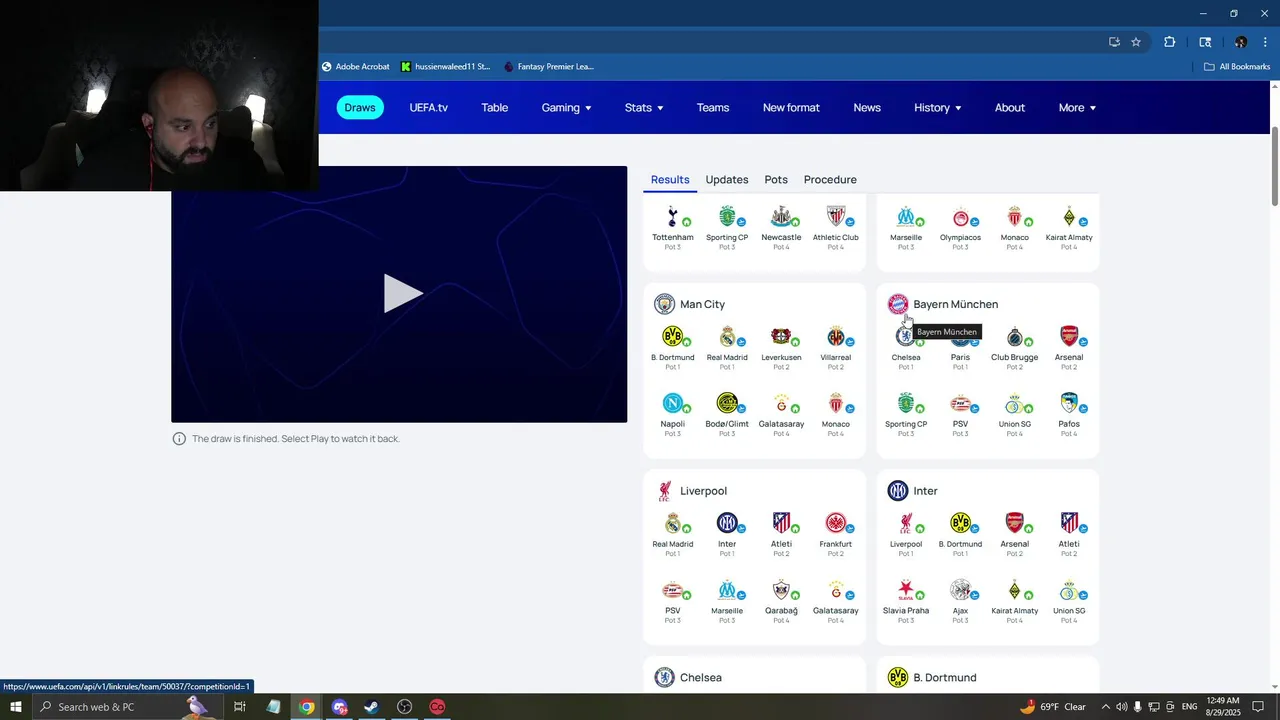Open UEFA.tv in the navigation bar

point(428,108)
